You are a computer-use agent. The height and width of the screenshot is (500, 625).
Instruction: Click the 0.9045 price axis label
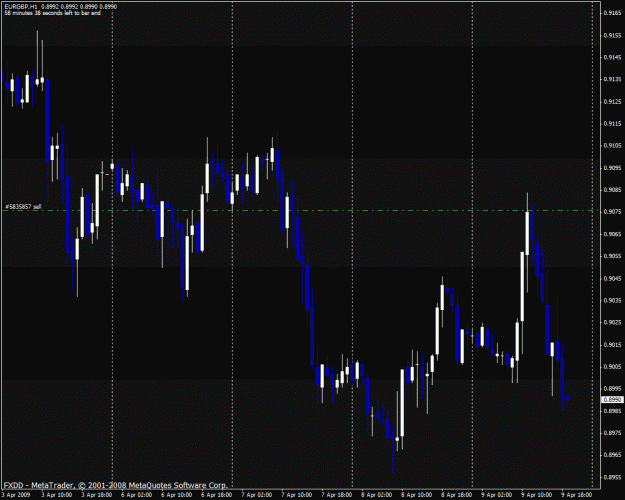coord(612,278)
